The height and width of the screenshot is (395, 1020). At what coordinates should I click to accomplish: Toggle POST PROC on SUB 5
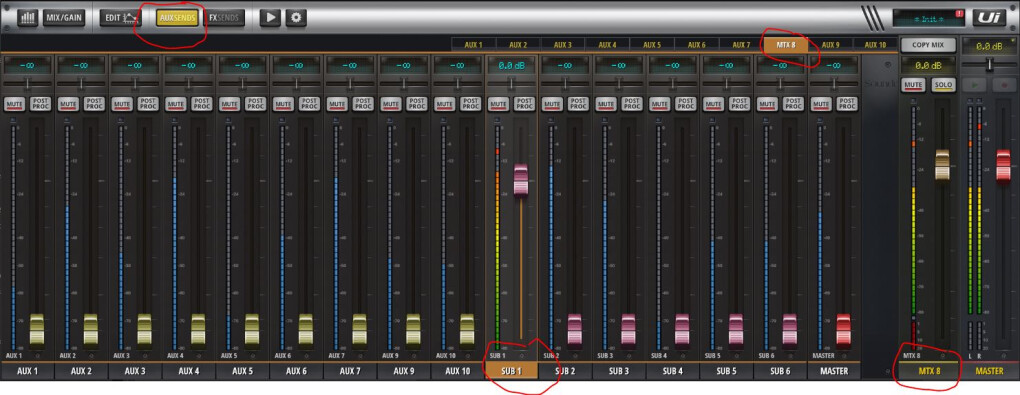739,103
